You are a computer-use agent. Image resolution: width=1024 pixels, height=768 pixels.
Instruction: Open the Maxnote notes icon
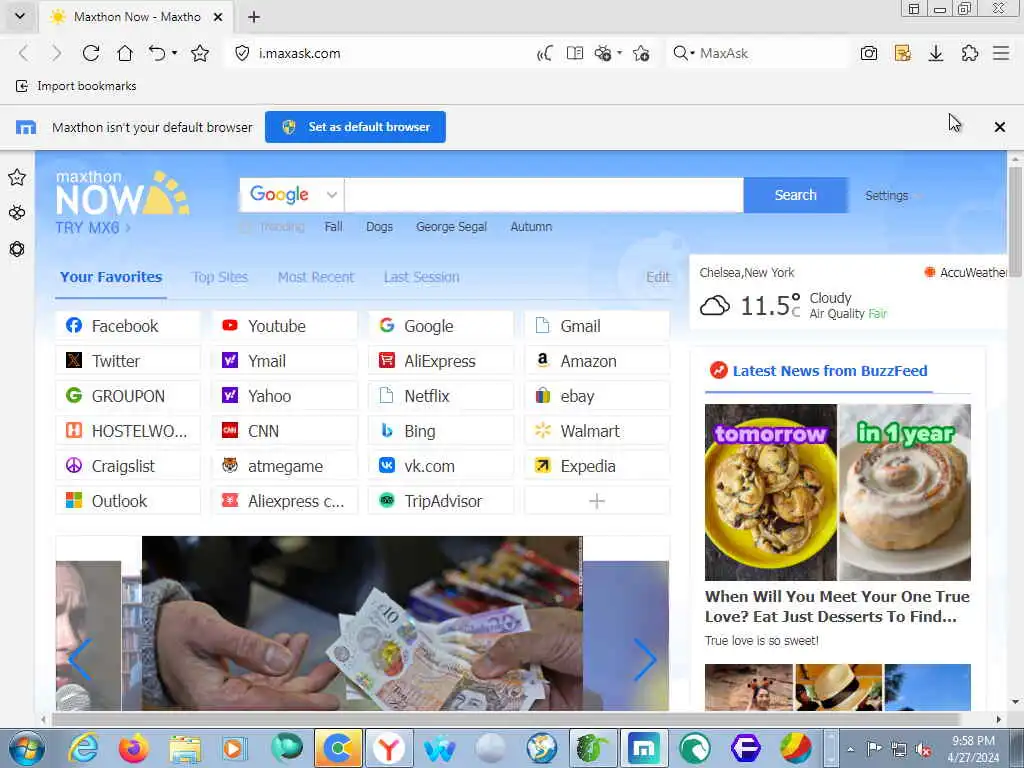click(x=903, y=53)
